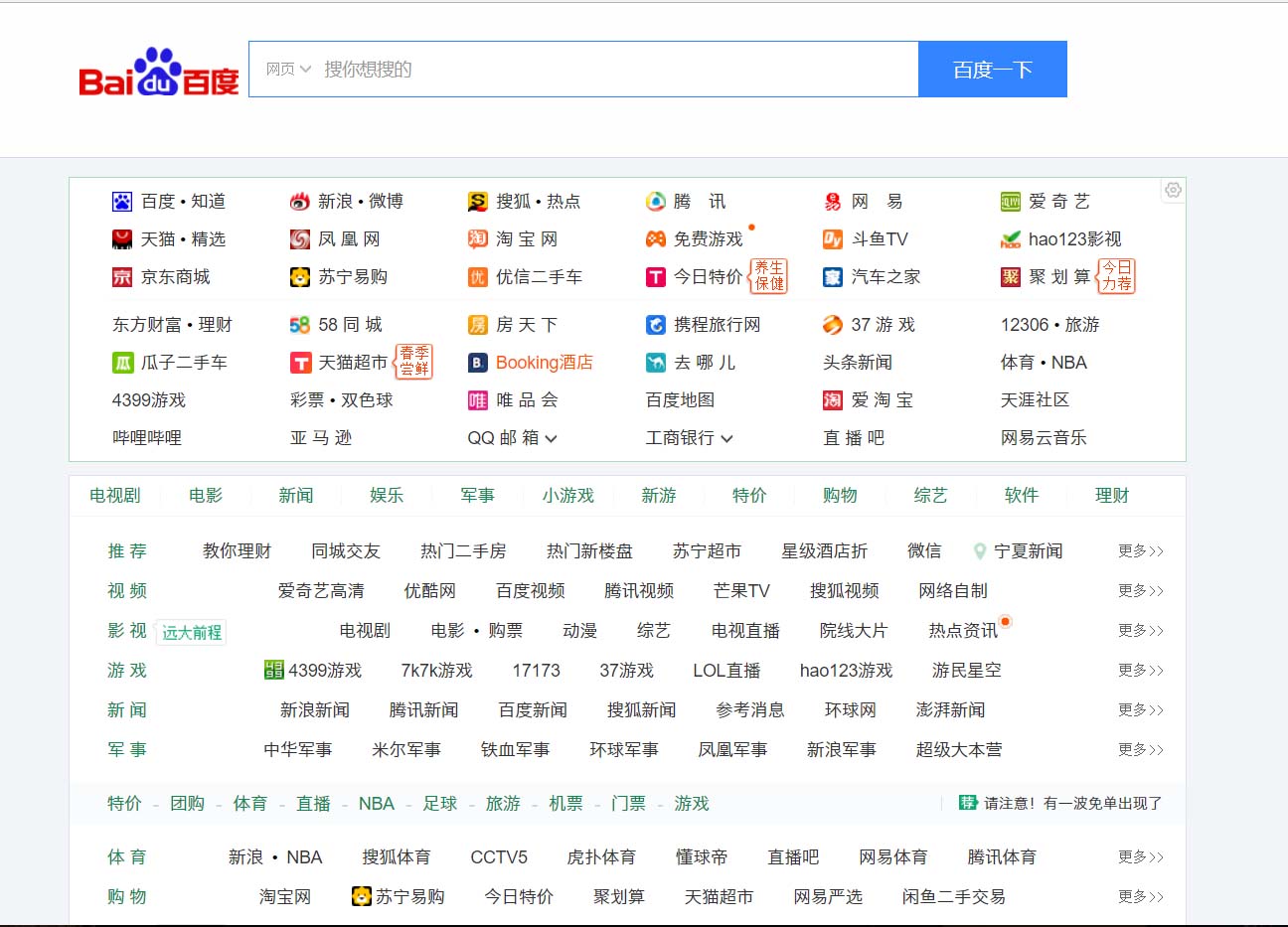Open the 网易云音乐 link
Viewport: 1288px width, 927px height.
1044,438
